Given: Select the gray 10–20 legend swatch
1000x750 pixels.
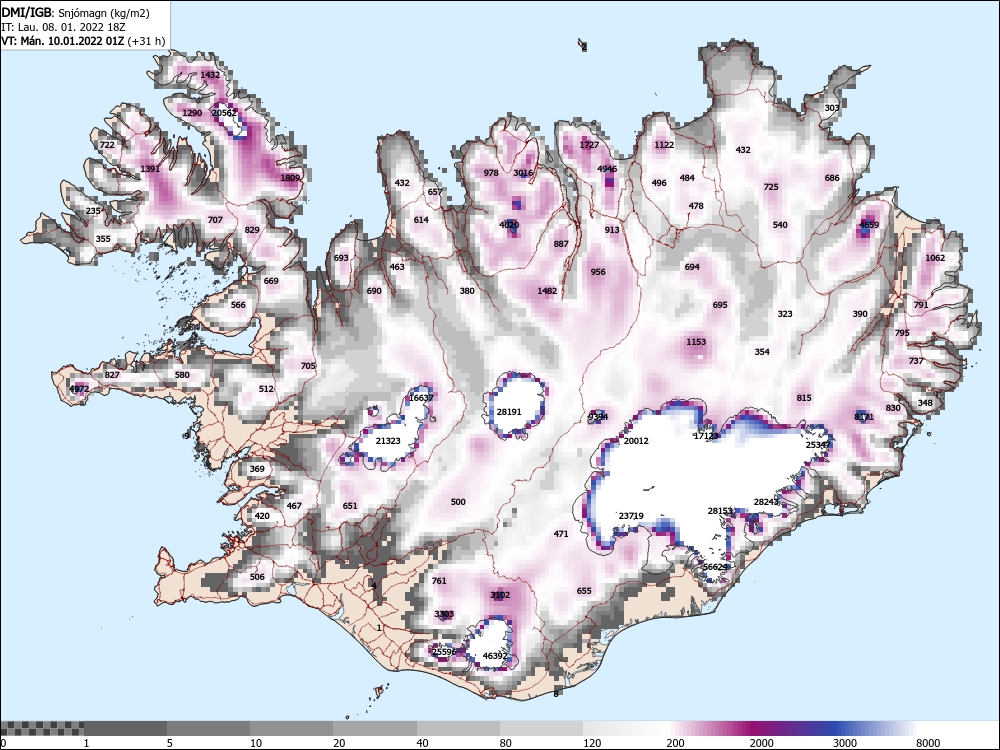Looking at the screenshot, I should click(291, 728).
